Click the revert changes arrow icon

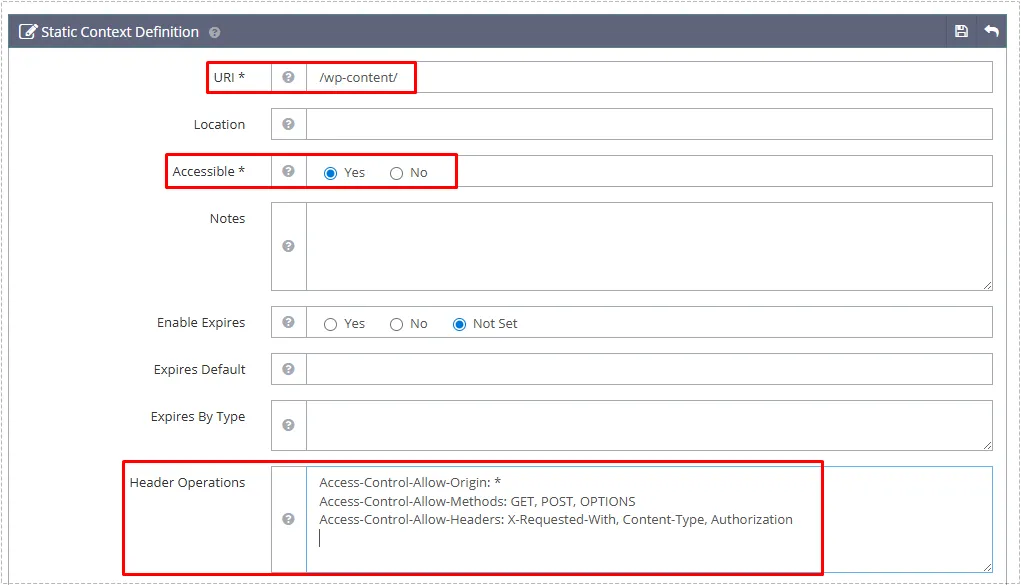click(991, 31)
